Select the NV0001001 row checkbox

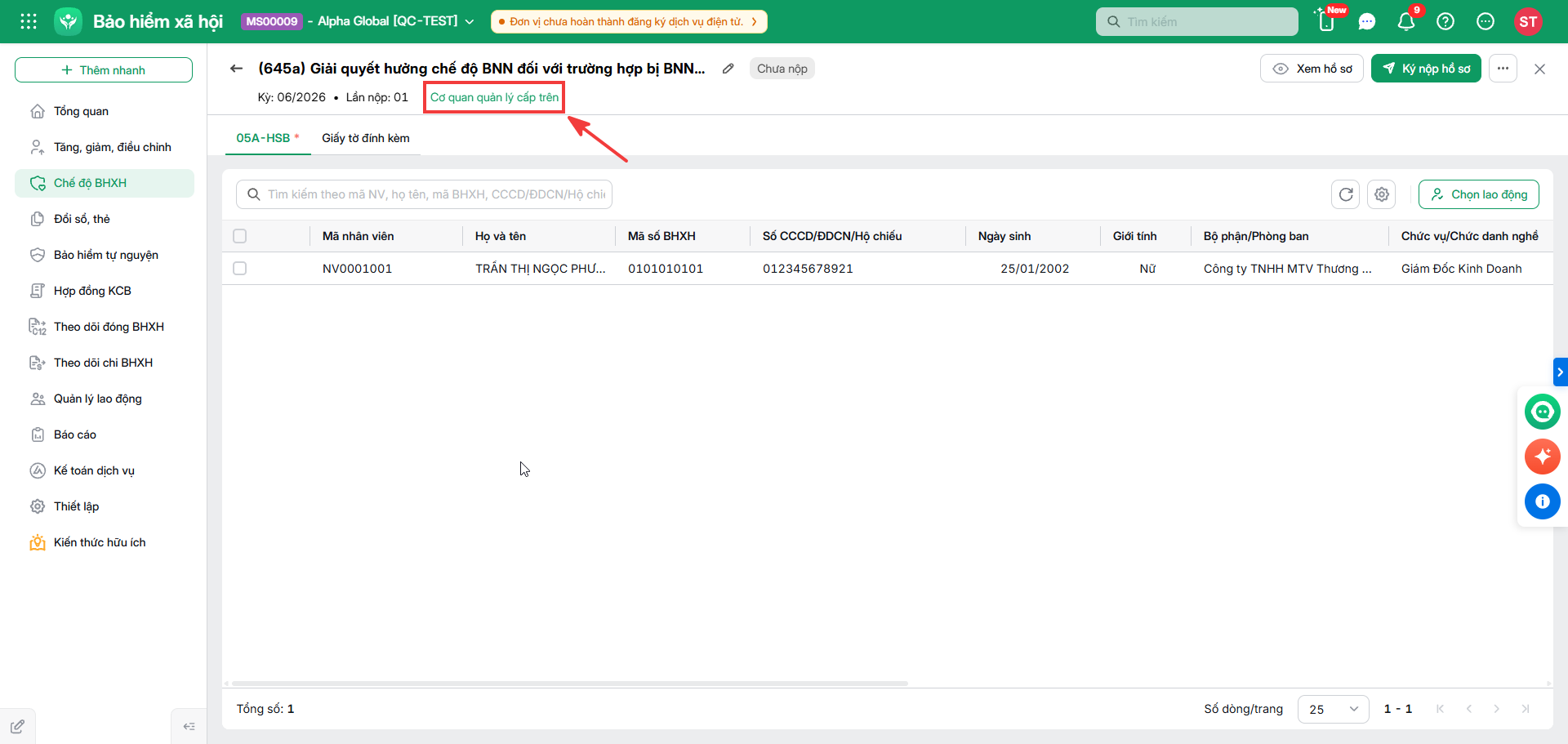click(x=239, y=268)
